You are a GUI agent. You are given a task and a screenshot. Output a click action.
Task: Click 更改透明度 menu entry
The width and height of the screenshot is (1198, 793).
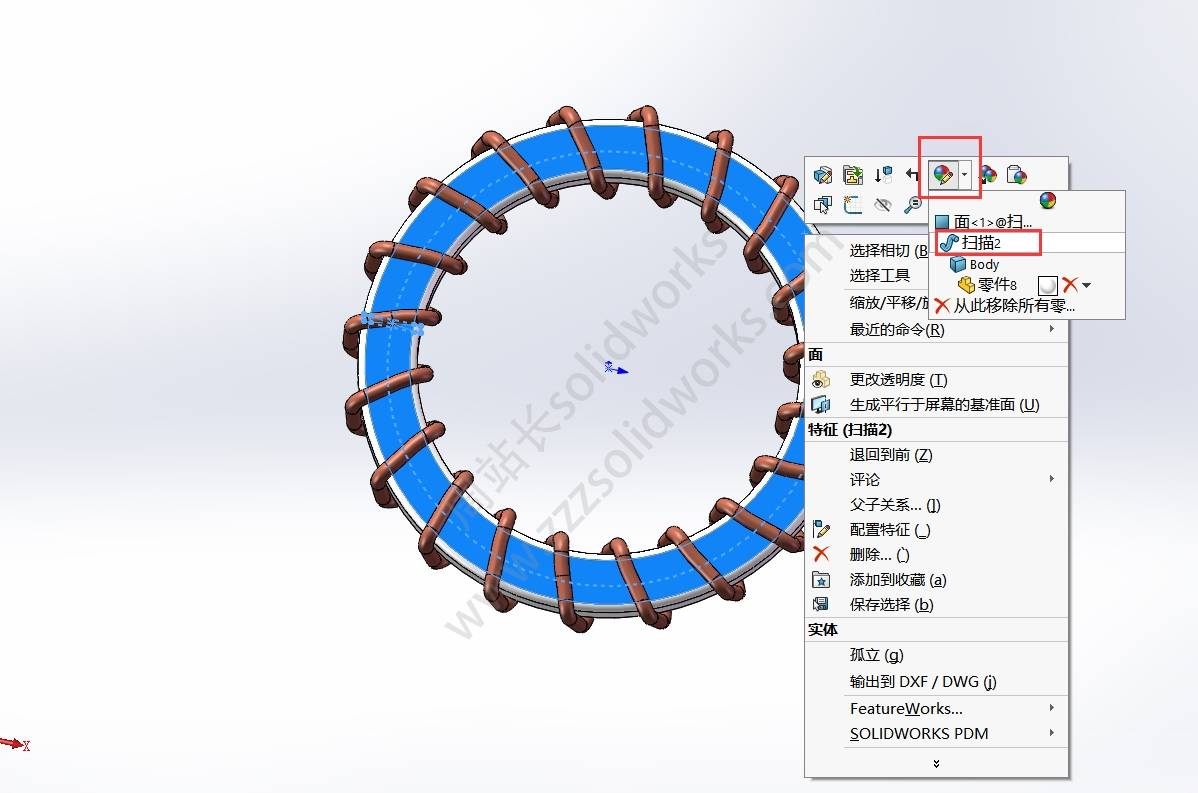point(897,379)
